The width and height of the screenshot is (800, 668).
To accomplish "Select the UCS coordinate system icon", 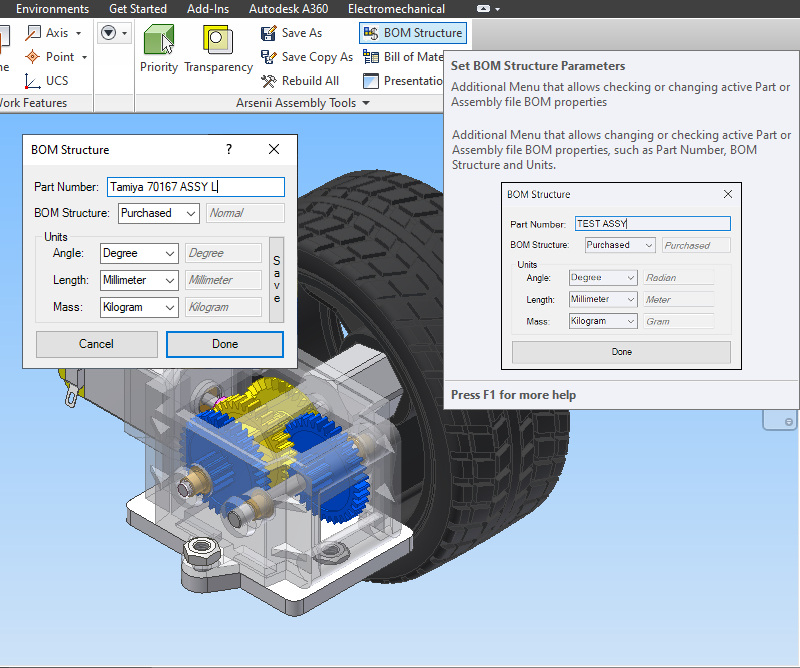I will 33,81.
